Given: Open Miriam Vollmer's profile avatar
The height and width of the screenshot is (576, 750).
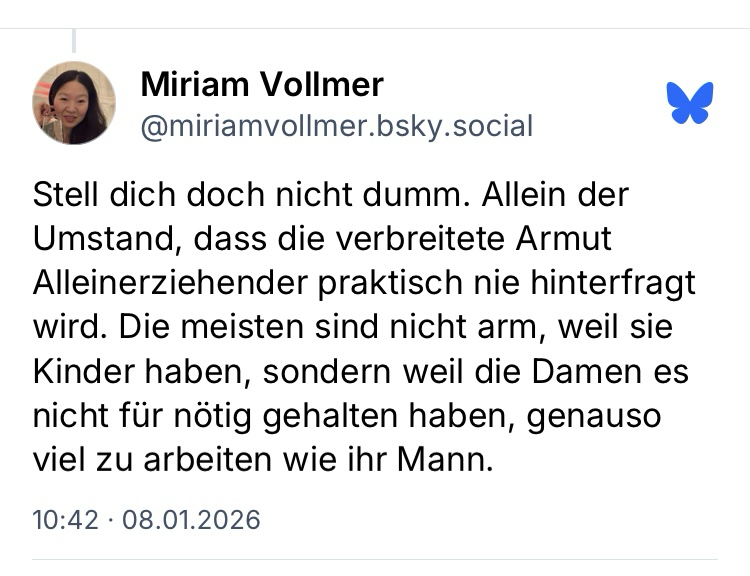Looking at the screenshot, I should coord(74,103).
